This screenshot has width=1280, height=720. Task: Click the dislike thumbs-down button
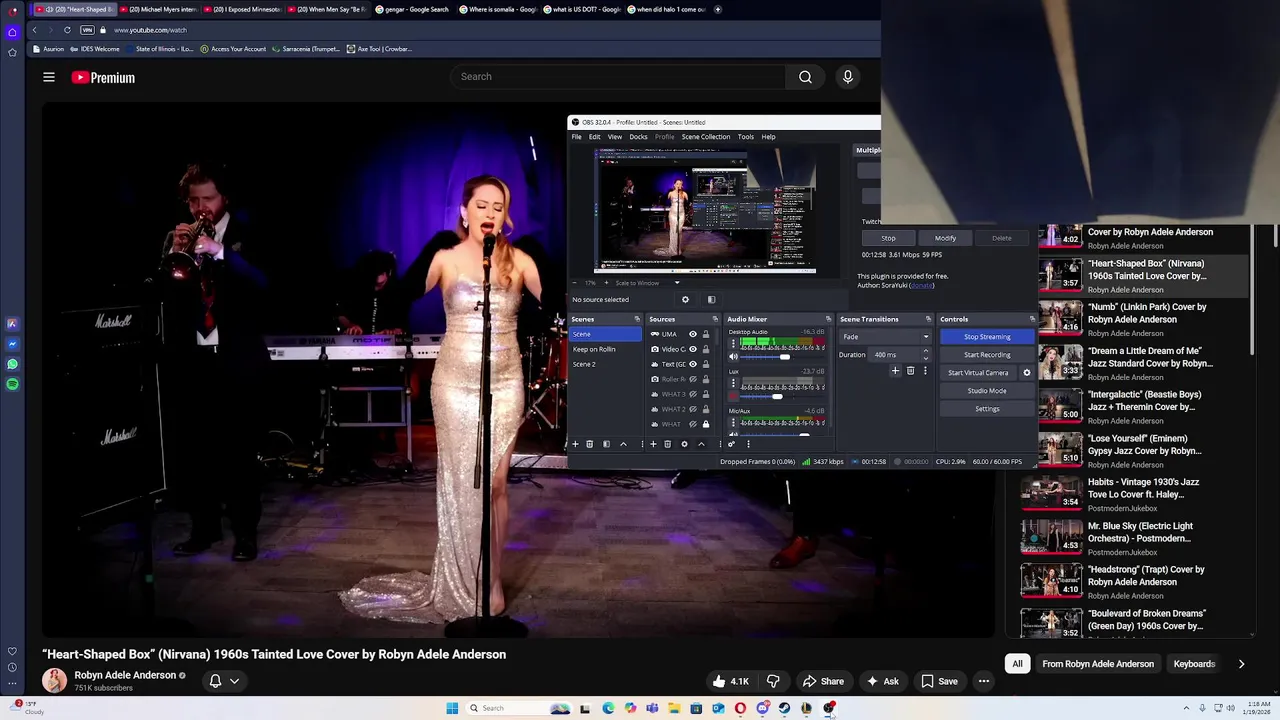click(x=773, y=681)
